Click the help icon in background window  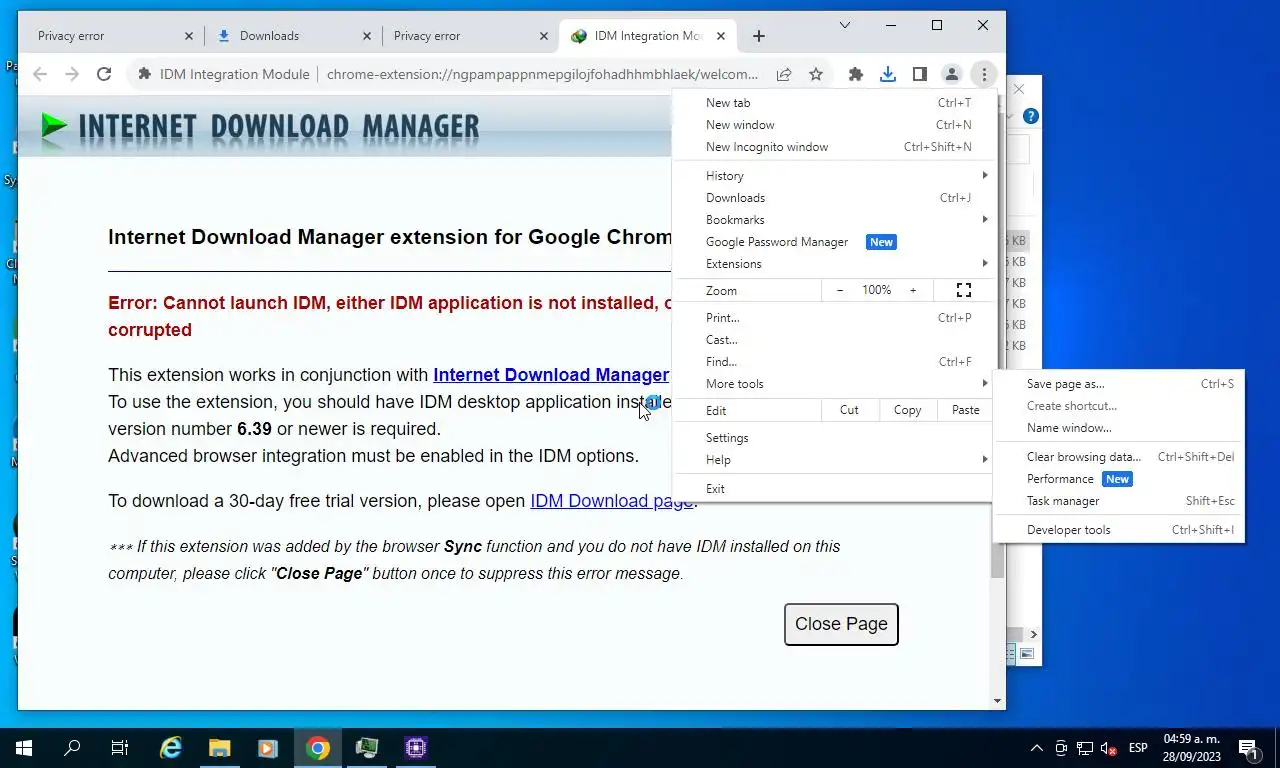tap(1031, 116)
